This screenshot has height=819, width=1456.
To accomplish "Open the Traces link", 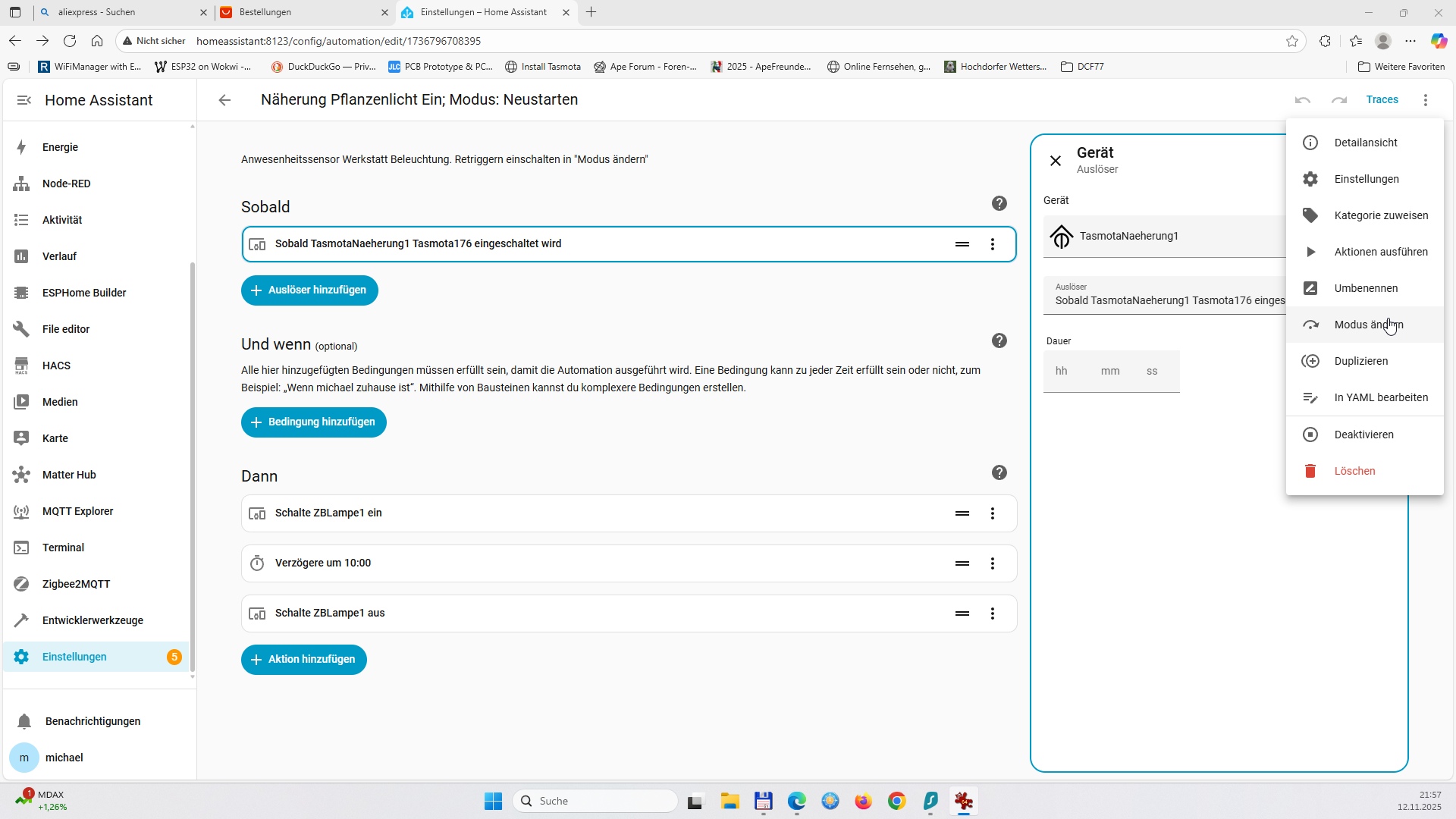I will [x=1382, y=100].
